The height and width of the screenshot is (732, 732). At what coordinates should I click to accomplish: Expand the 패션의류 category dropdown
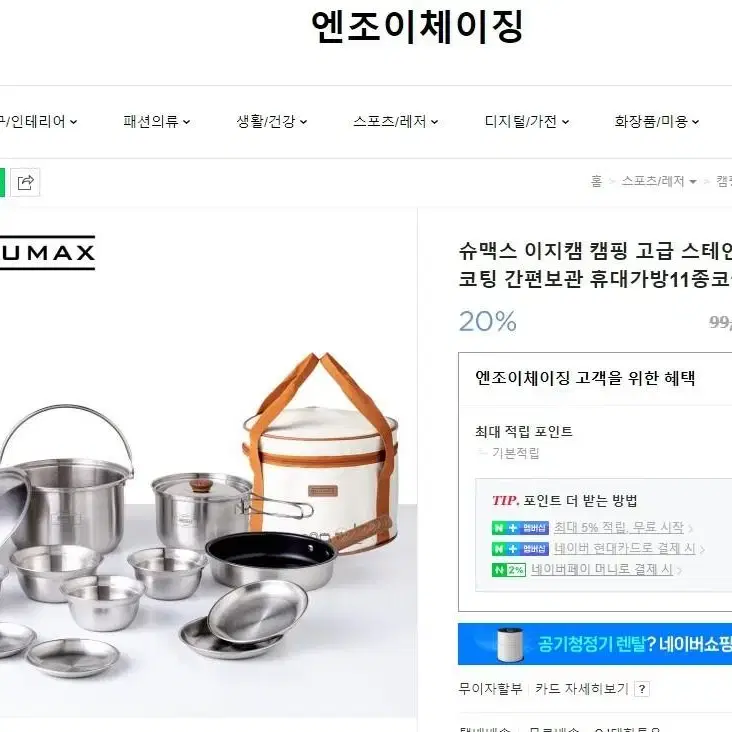click(x=156, y=122)
